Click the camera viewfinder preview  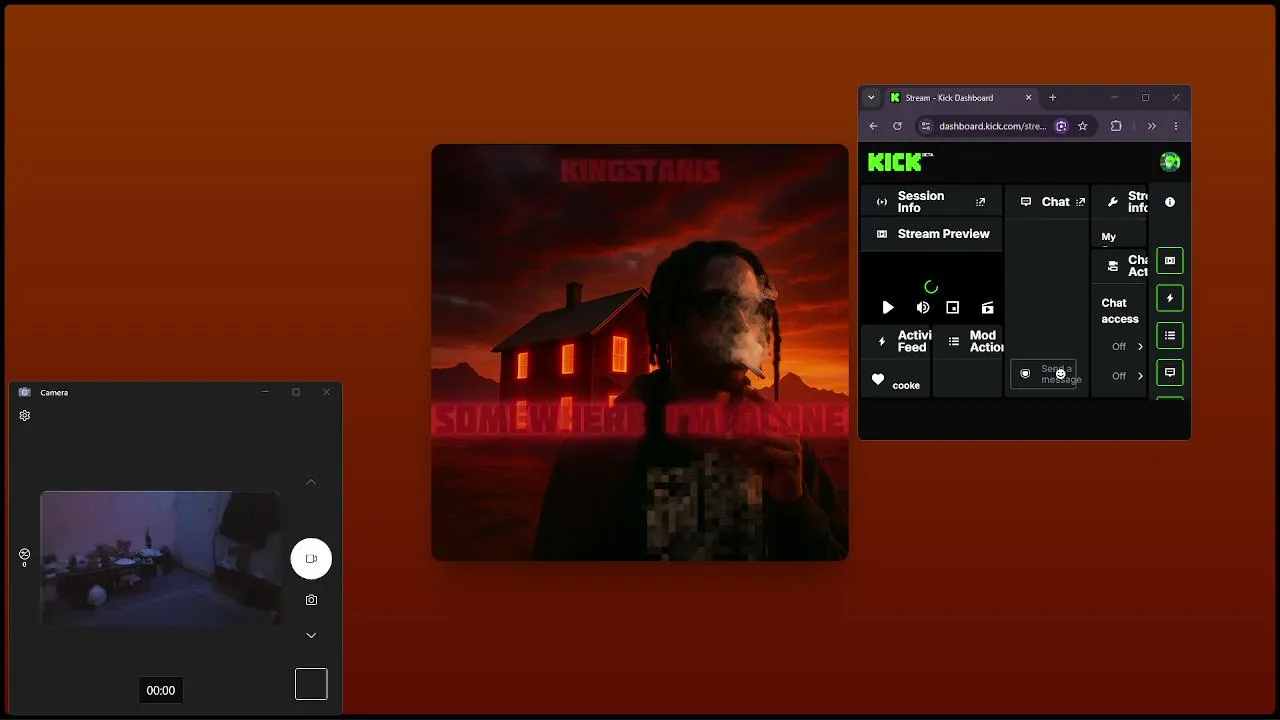160,559
